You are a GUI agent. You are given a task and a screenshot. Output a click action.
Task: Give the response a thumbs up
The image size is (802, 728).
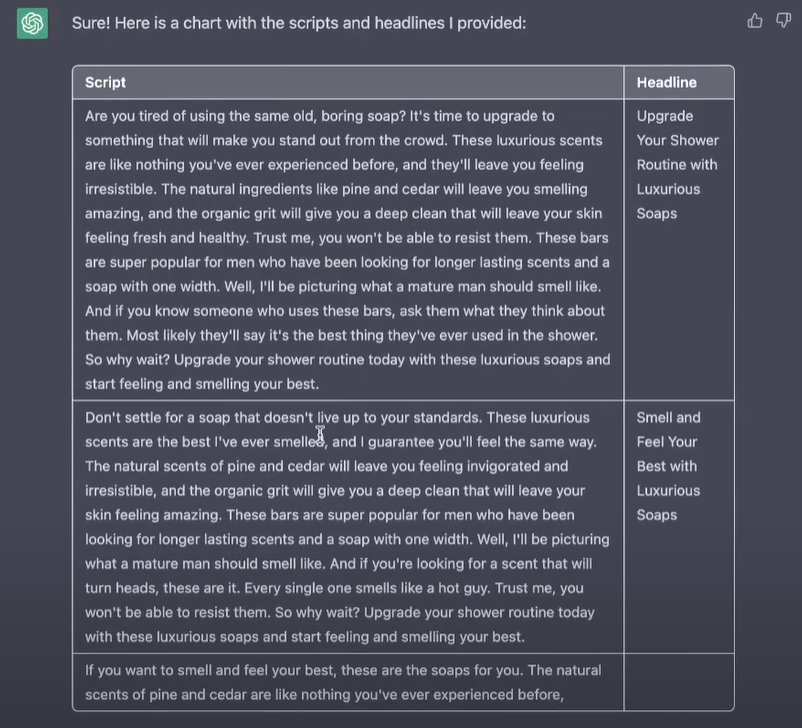click(x=755, y=20)
